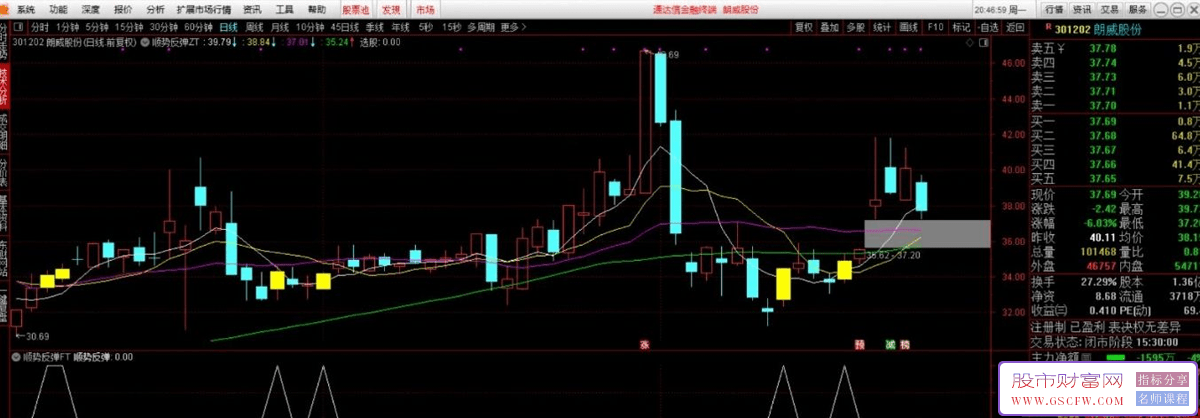Select the 1分钟 period
This screenshot has height=418, width=1200.
pos(68,27)
